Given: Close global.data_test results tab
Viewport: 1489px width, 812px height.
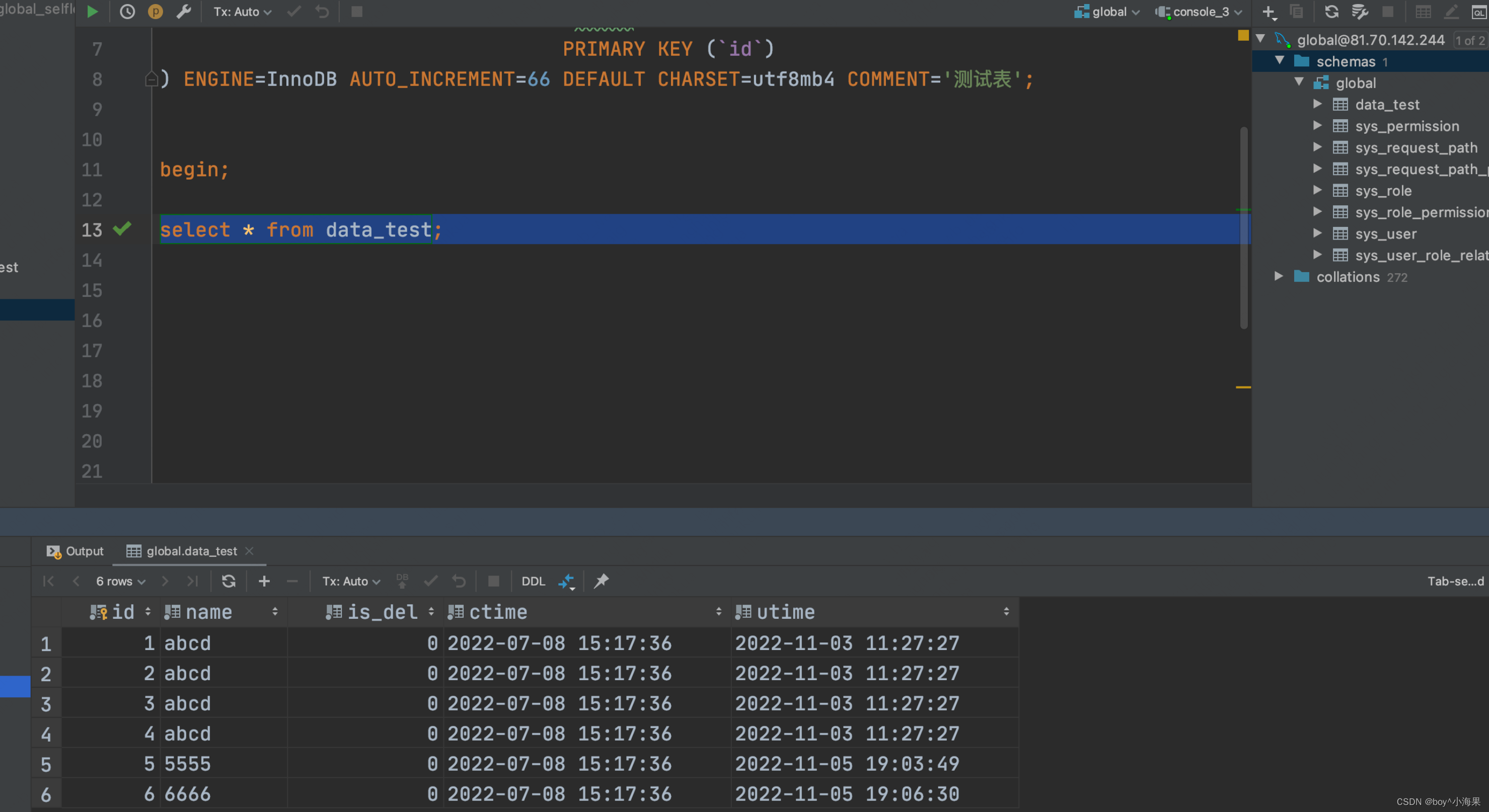Looking at the screenshot, I should point(249,551).
